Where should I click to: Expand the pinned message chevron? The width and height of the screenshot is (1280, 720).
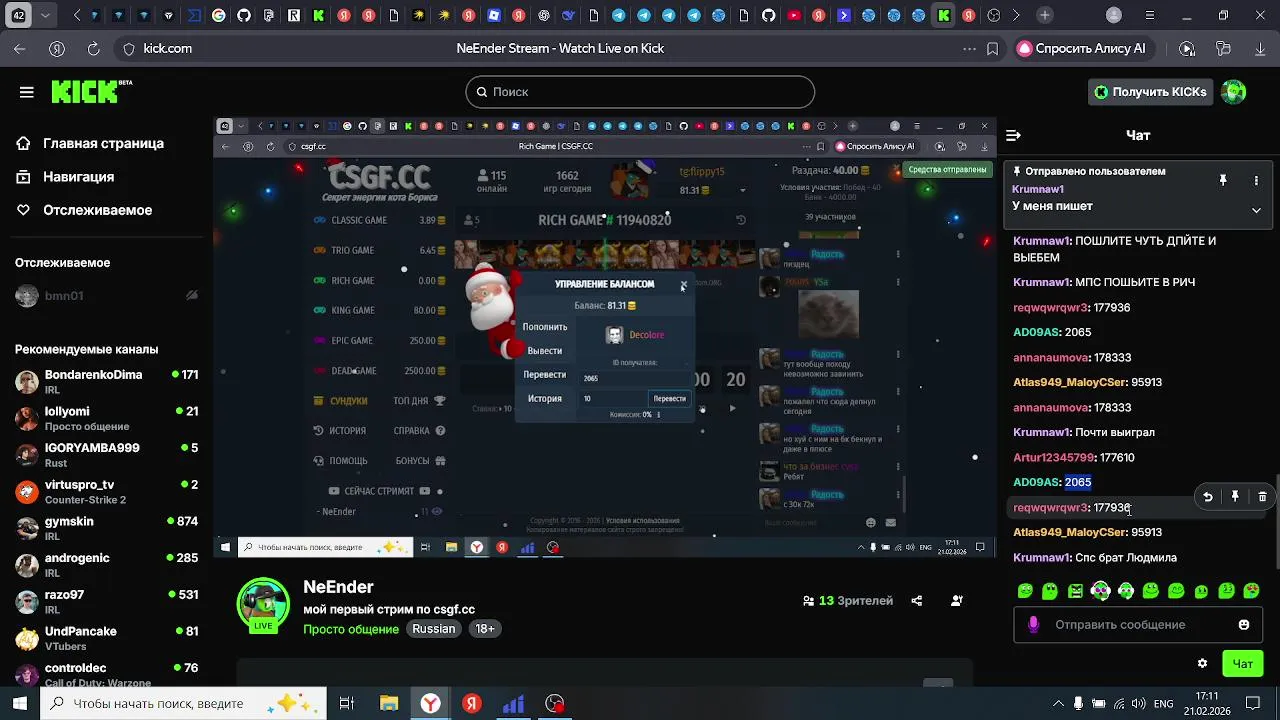coord(1256,210)
